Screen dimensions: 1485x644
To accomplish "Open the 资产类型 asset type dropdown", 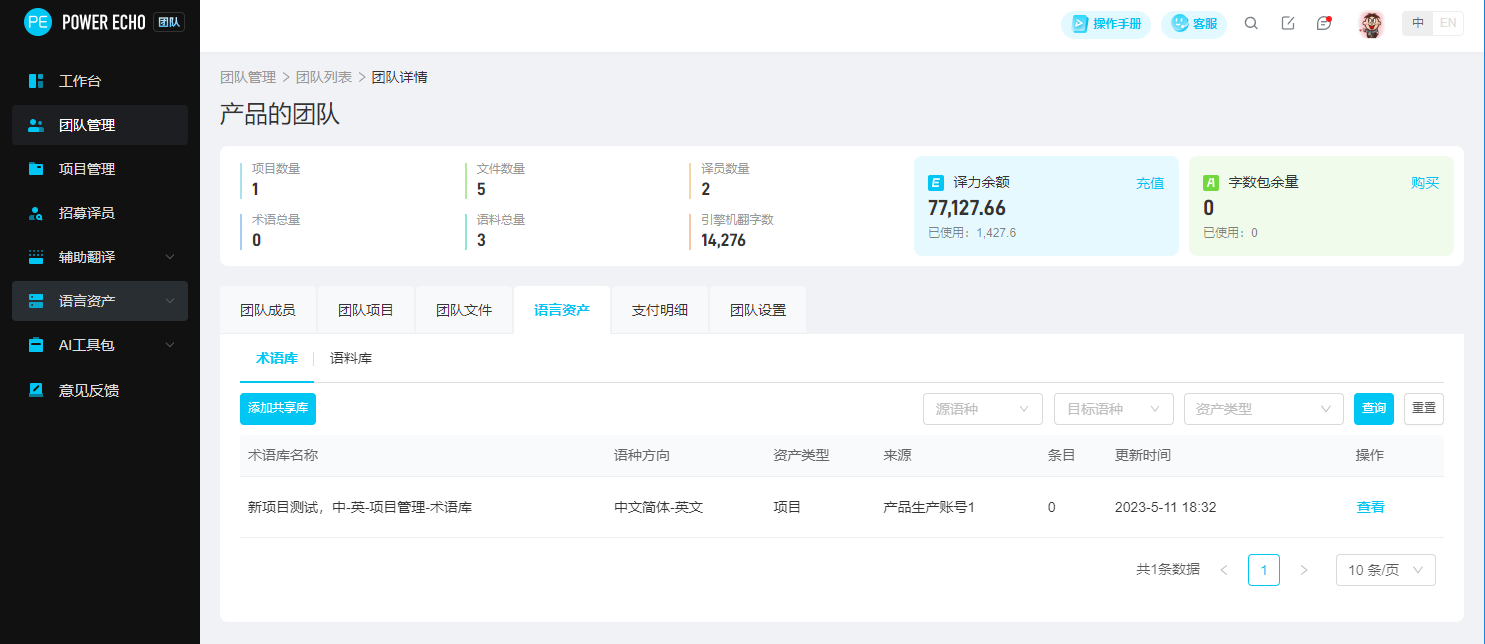I will 1263,409.
